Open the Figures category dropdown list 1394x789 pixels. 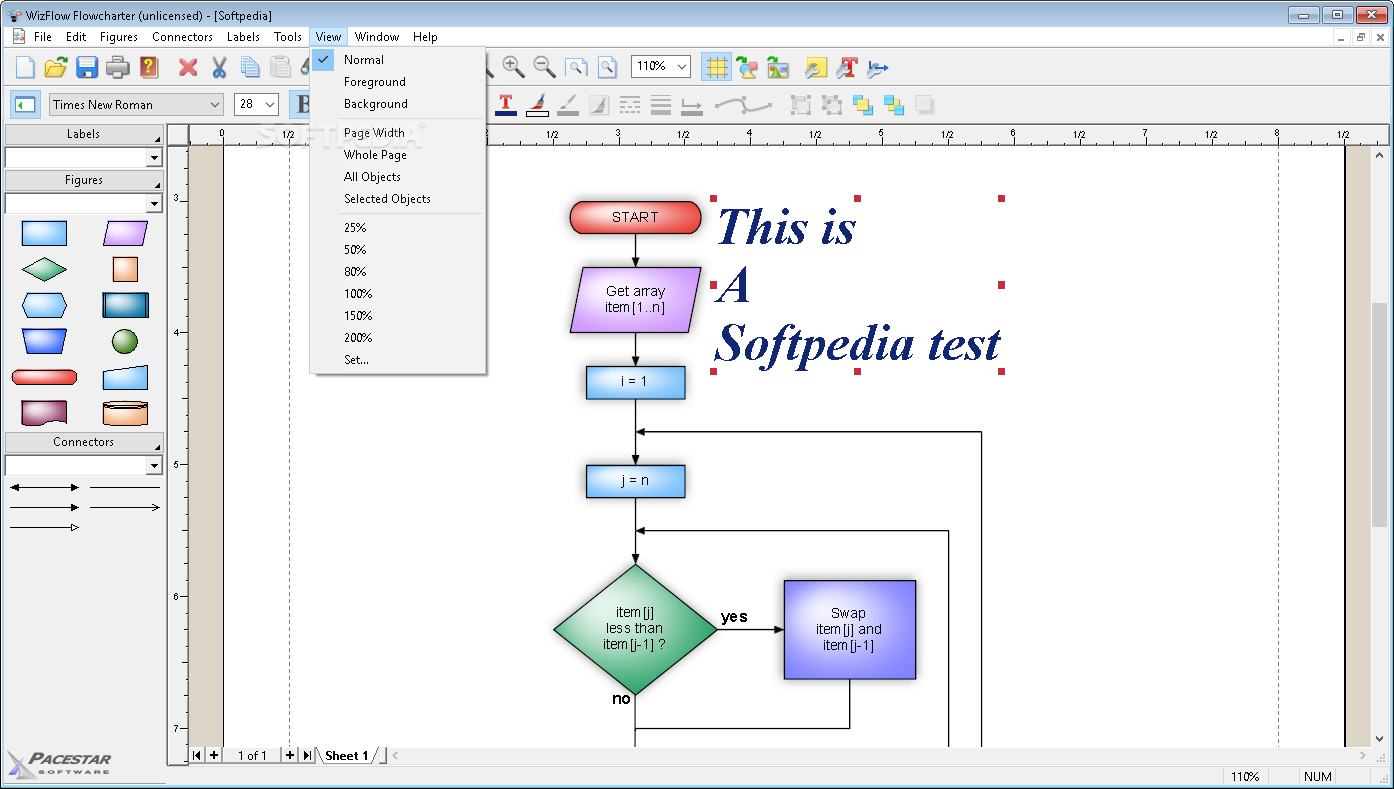point(154,204)
